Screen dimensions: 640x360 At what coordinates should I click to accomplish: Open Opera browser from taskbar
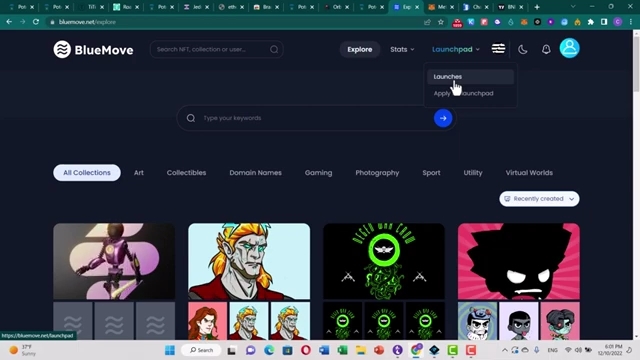click(306, 350)
